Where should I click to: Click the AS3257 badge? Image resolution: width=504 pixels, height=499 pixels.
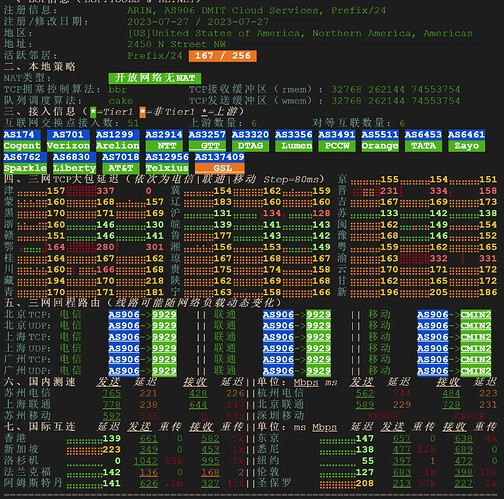207,135
